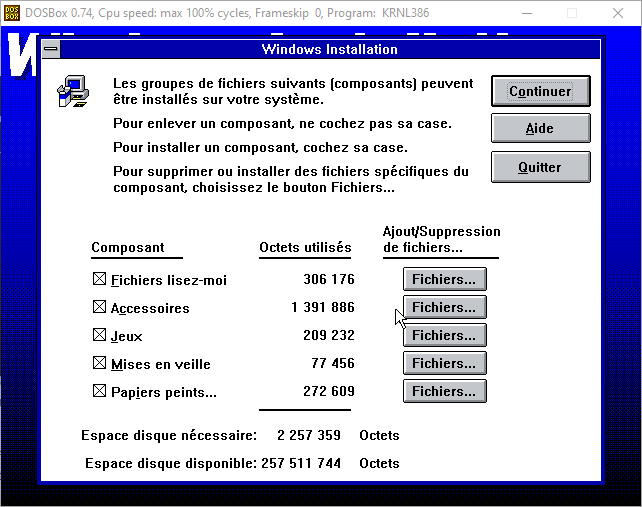Minimize the DOSBox window

pyautogui.click(x=527, y=13)
